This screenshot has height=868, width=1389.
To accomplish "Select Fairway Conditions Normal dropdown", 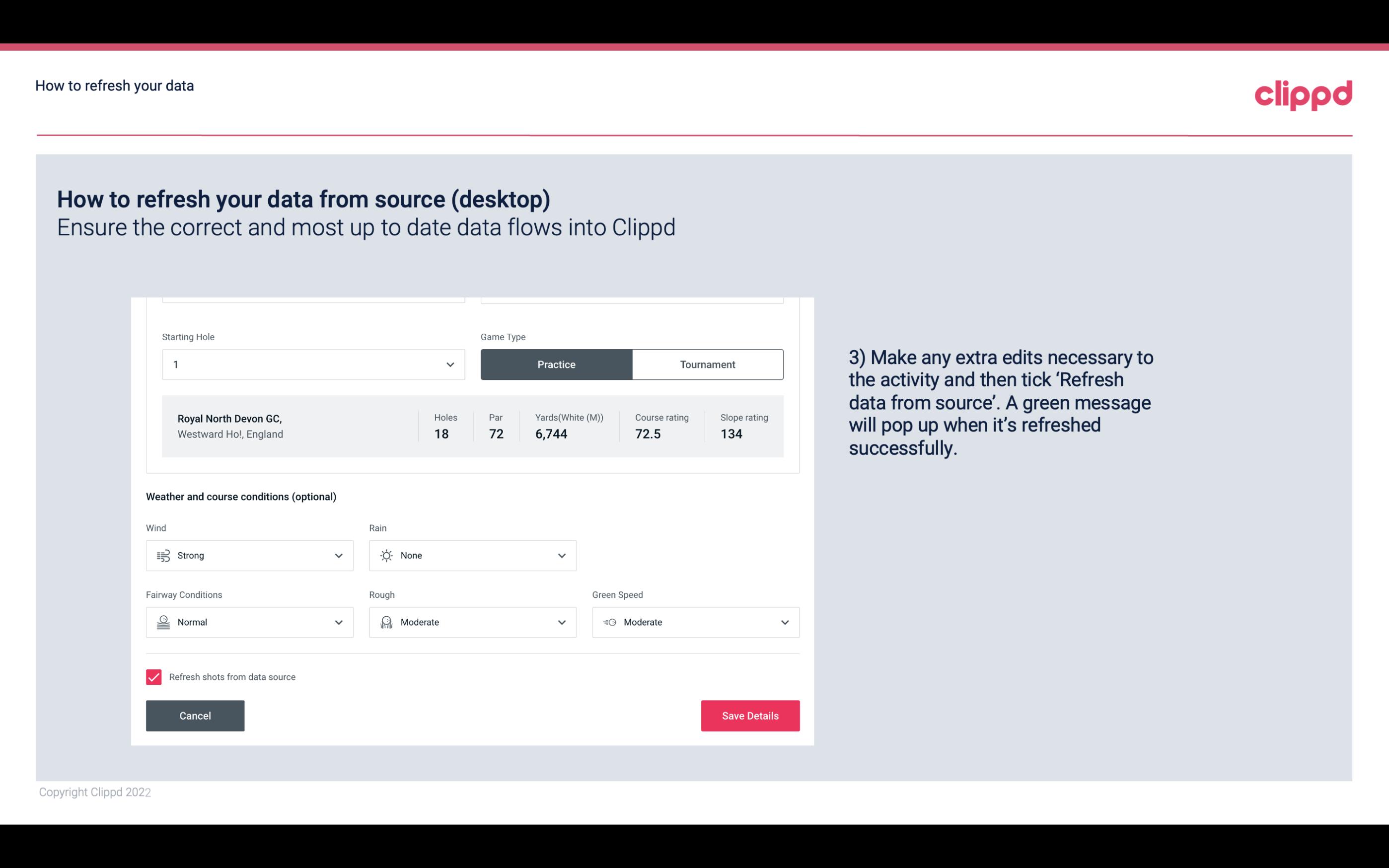I will click(249, 622).
